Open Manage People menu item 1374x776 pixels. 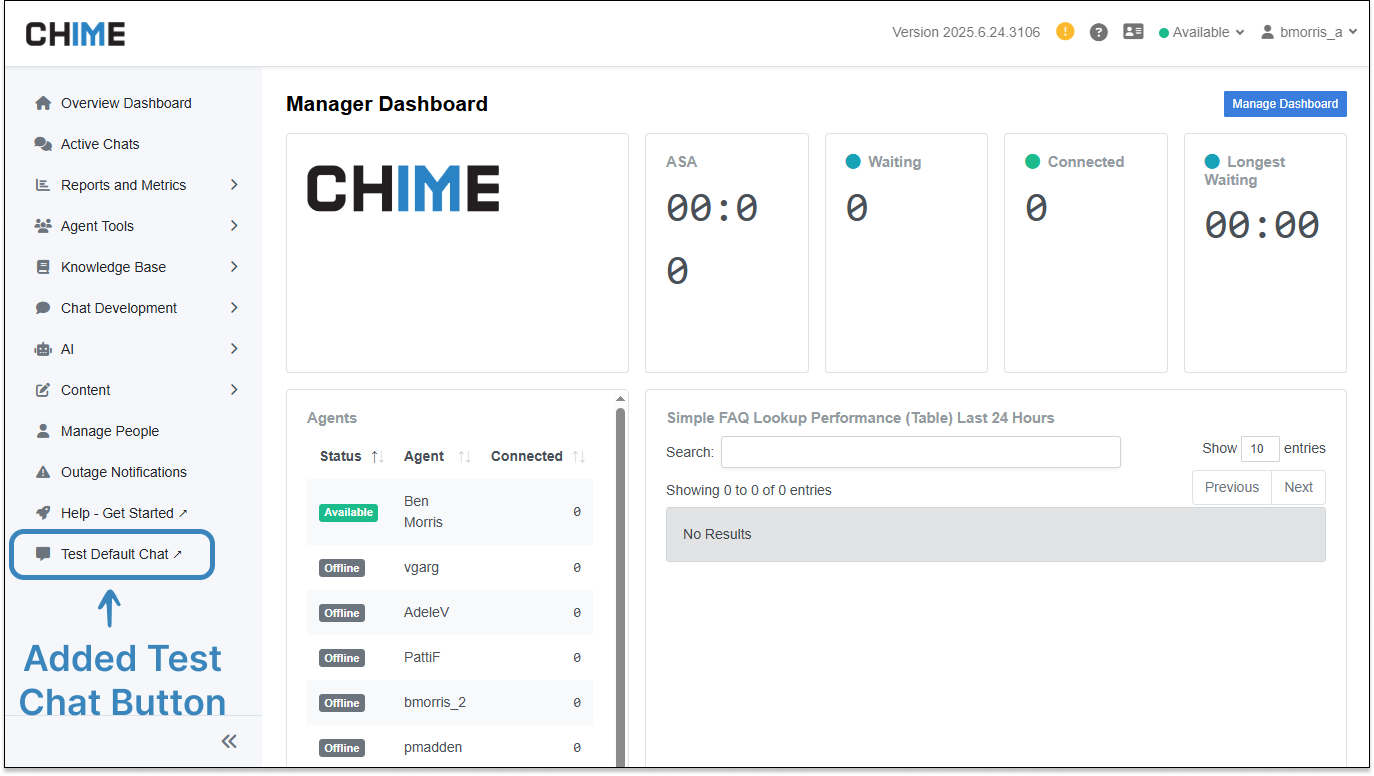pyautogui.click(x=110, y=431)
